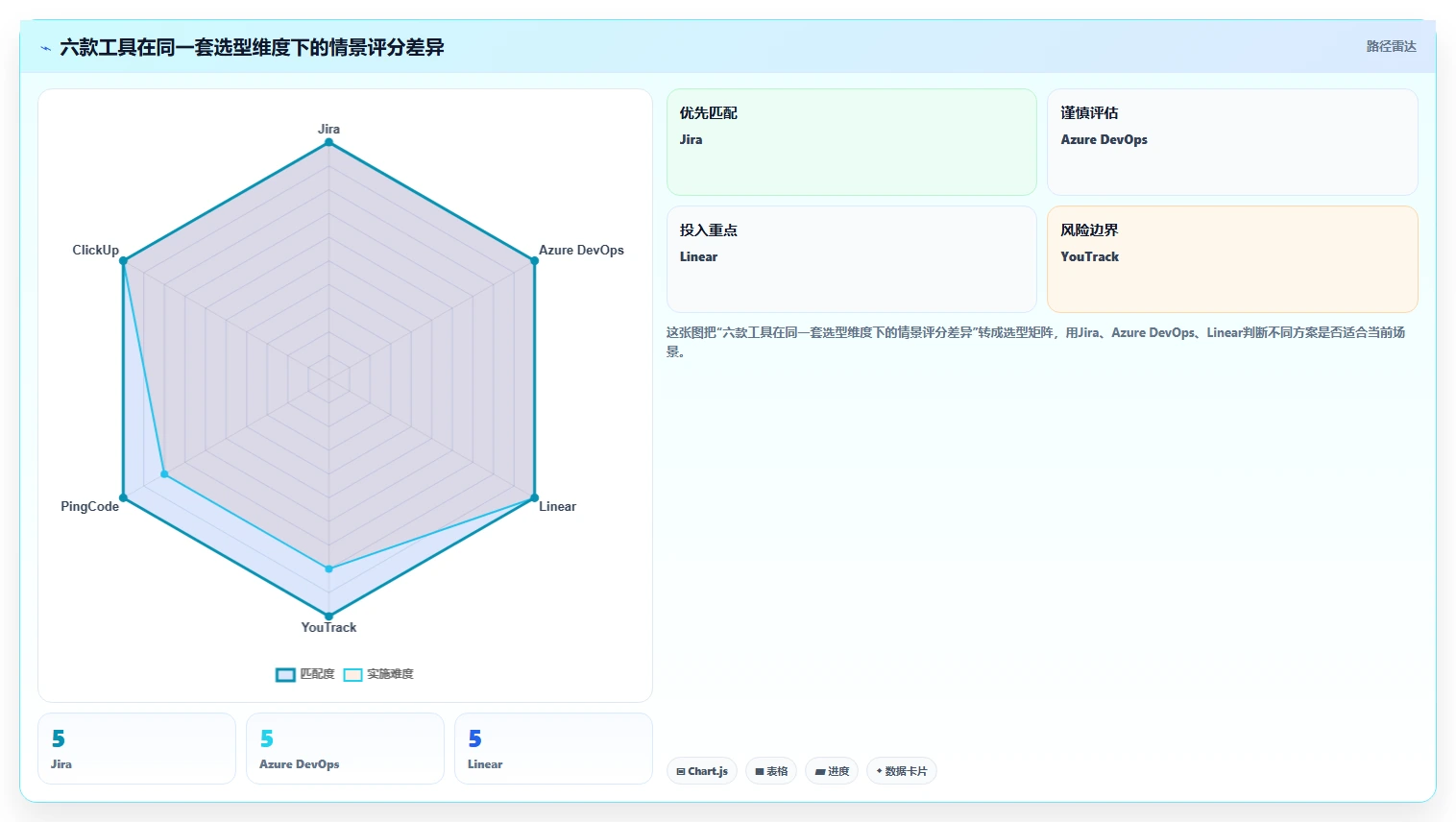Open the 谨慎评估 Azure DevOps card
Screen dimensions: 1456x822
tap(1232, 142)
